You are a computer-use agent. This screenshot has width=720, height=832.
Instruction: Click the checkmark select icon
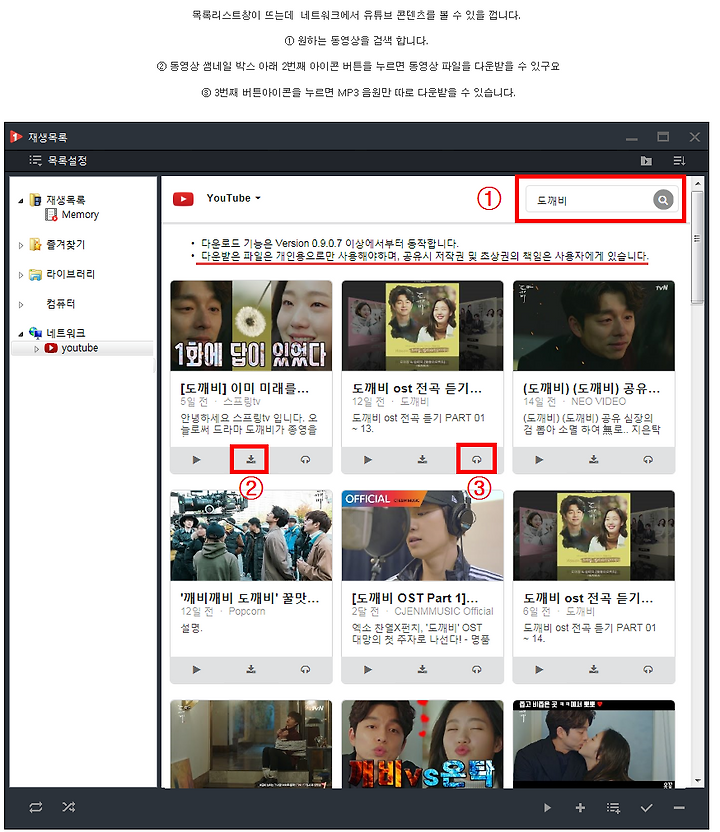point(646,808)
